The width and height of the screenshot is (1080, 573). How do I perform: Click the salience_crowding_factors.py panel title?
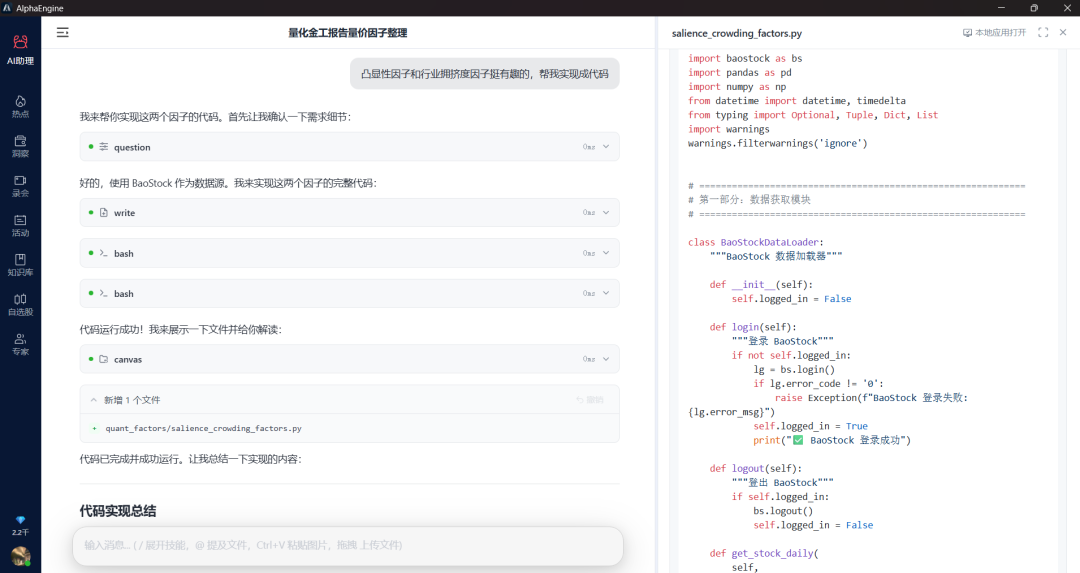[x=736, y=33]
